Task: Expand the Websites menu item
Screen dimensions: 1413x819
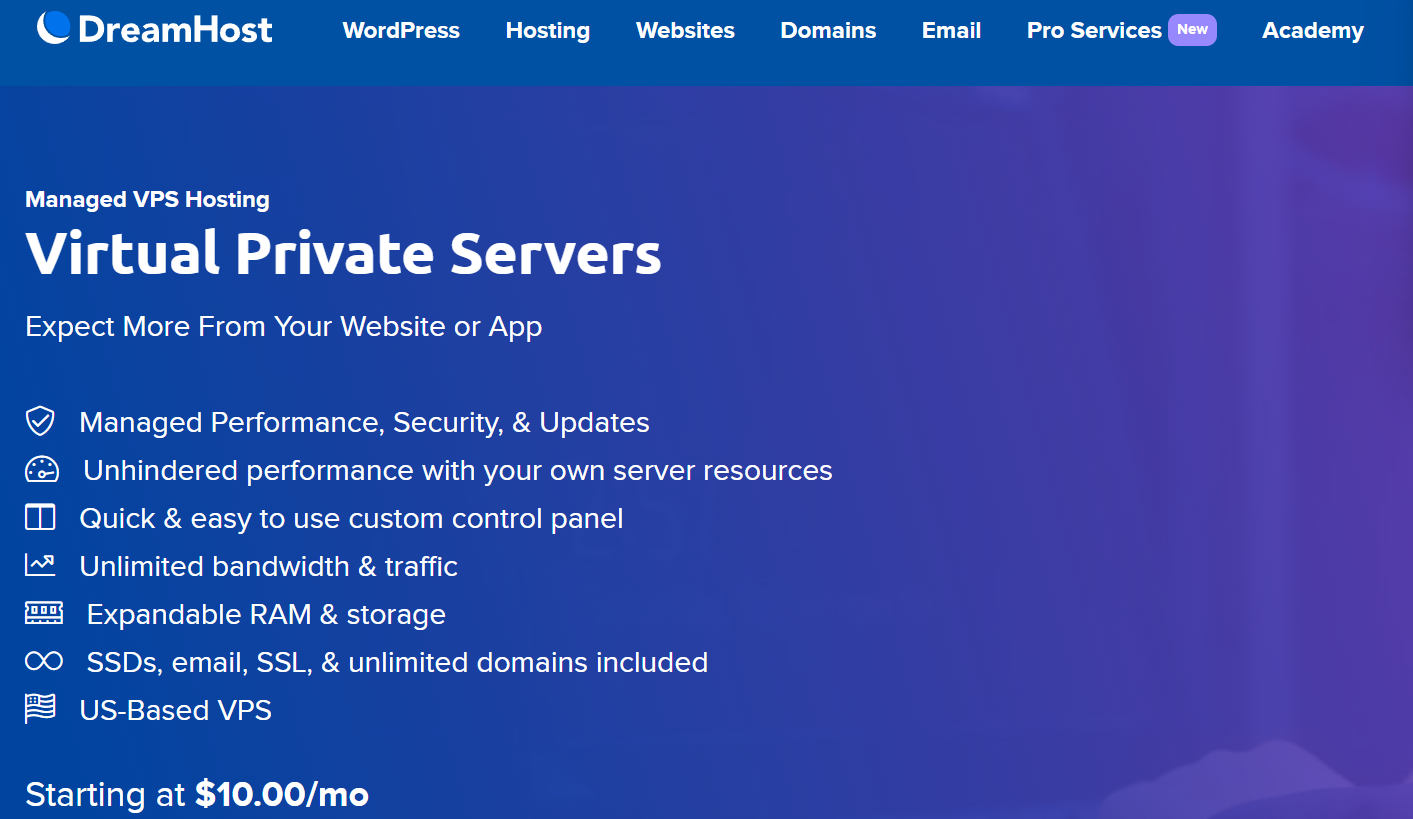Action: (685, 31)
